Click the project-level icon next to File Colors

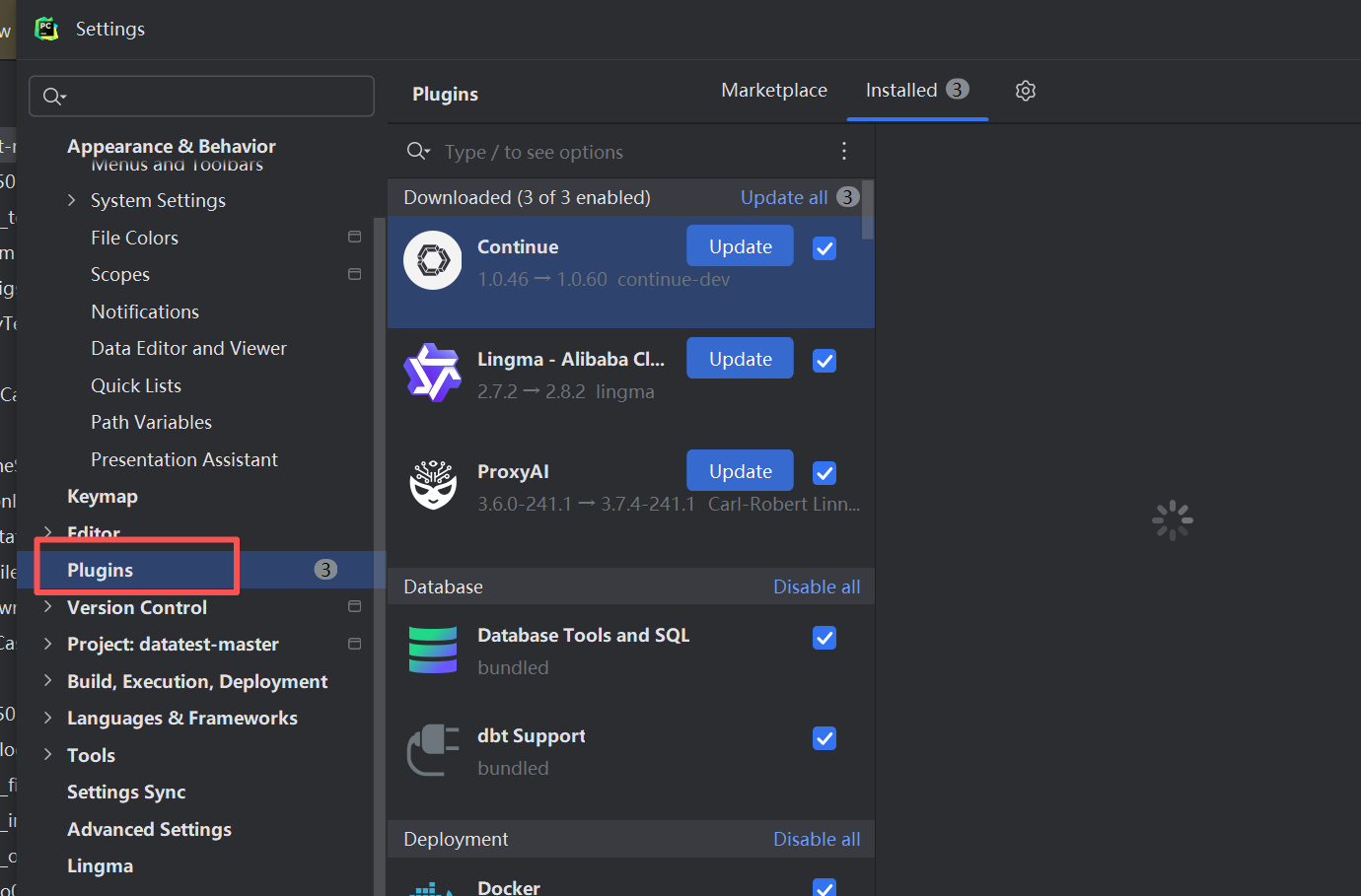tap(355, 237)
